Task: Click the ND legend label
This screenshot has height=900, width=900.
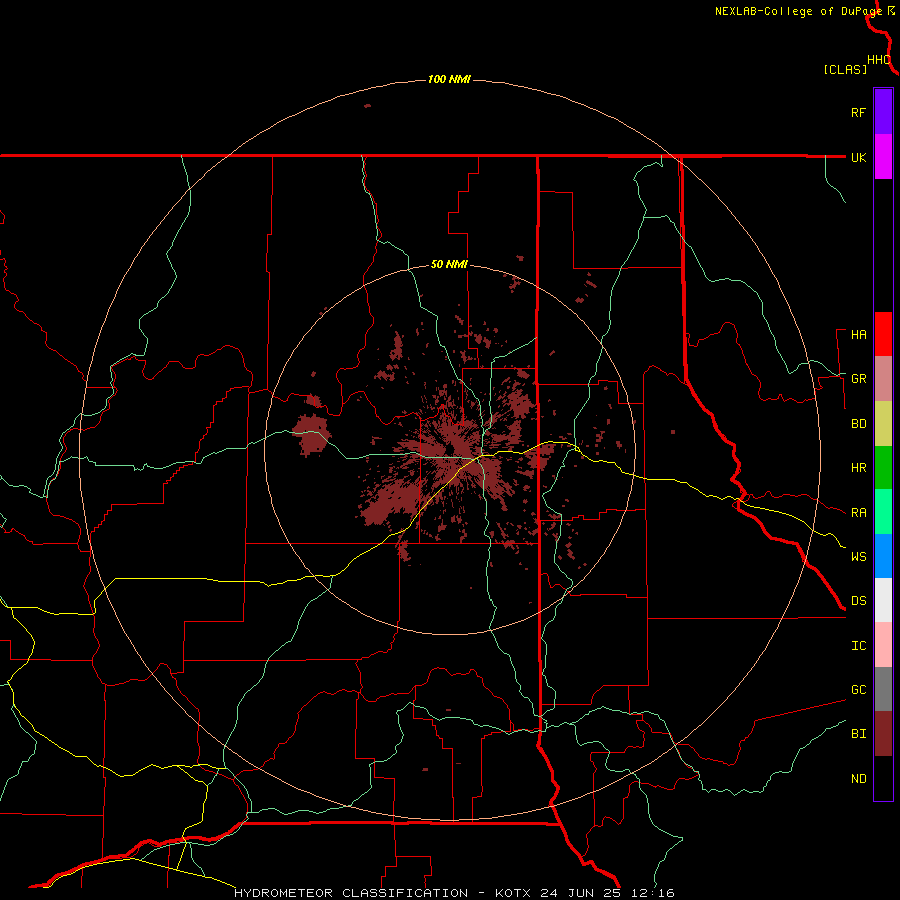Action: click(x=858, y=779)
